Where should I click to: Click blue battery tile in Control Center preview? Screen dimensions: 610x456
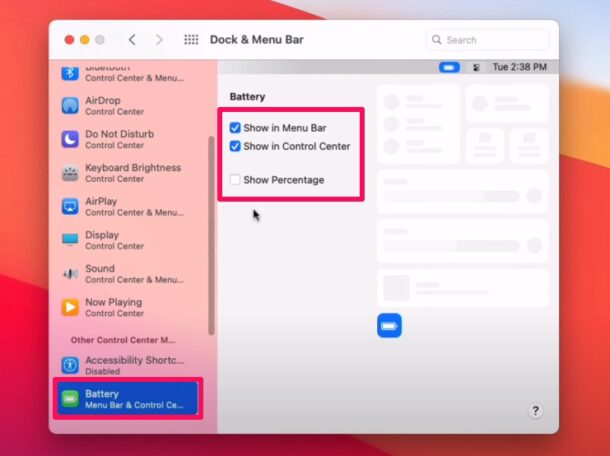point(389,325)
